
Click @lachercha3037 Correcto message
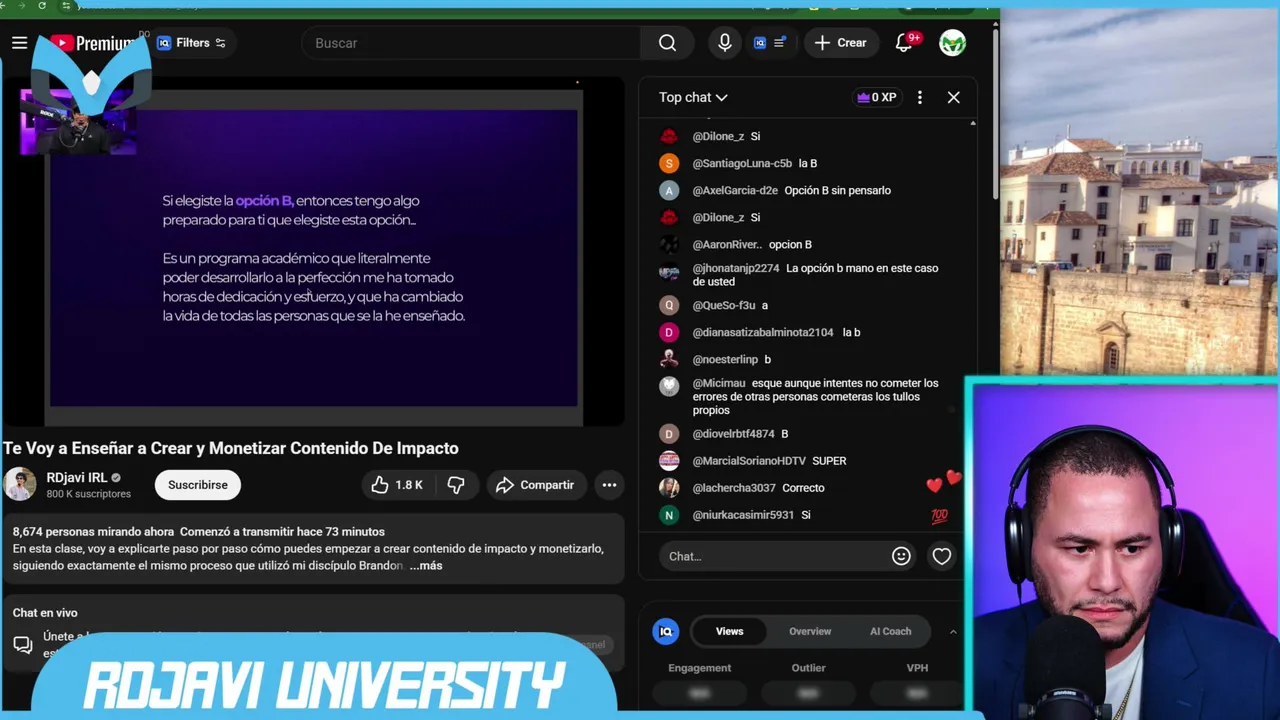pyautogui.click(x=803, y=488)
